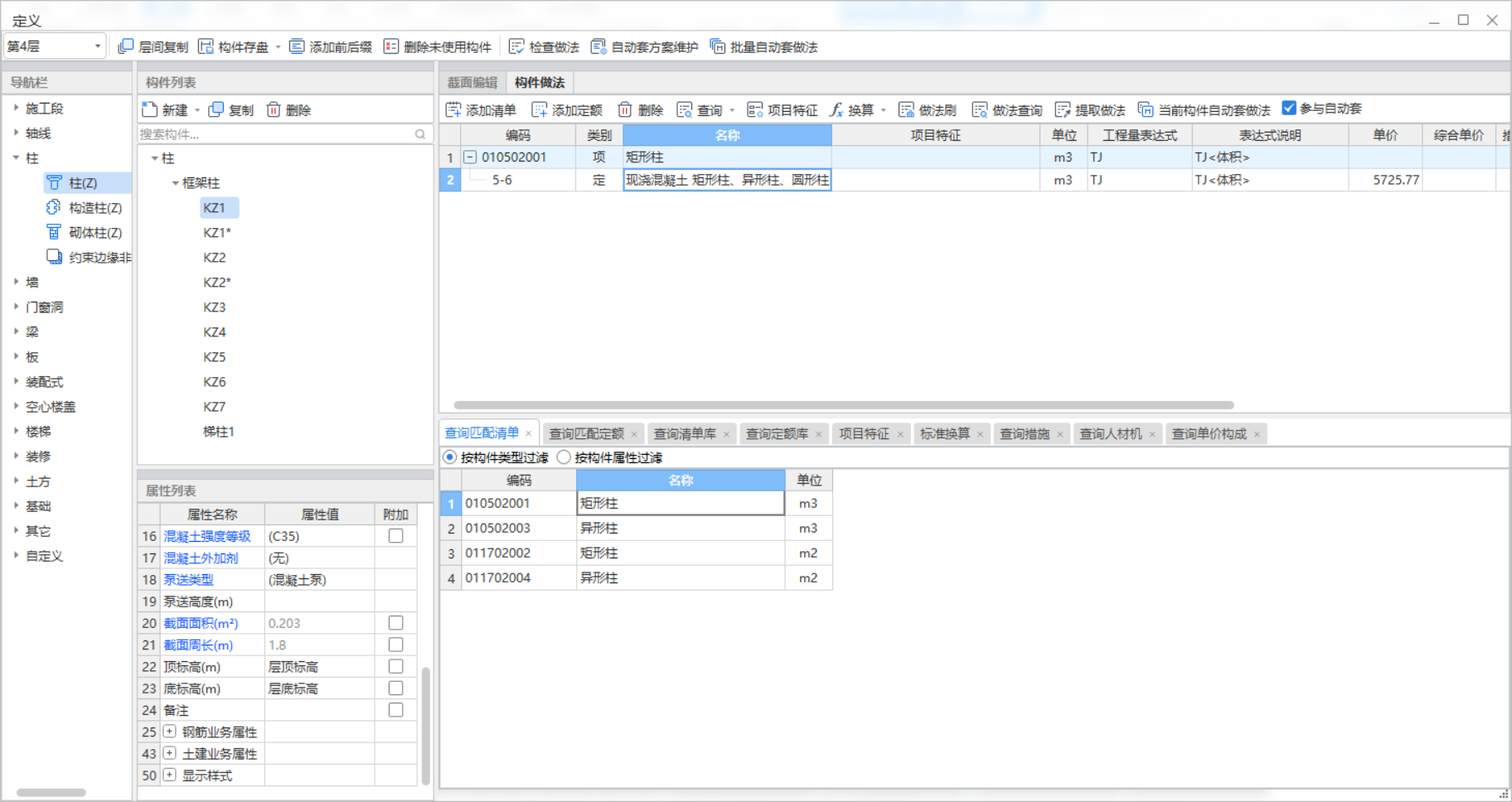1512x802 pixels.
Task: Click 删除未使用构件 in the toolbar
Action: [x=438, y=46]
